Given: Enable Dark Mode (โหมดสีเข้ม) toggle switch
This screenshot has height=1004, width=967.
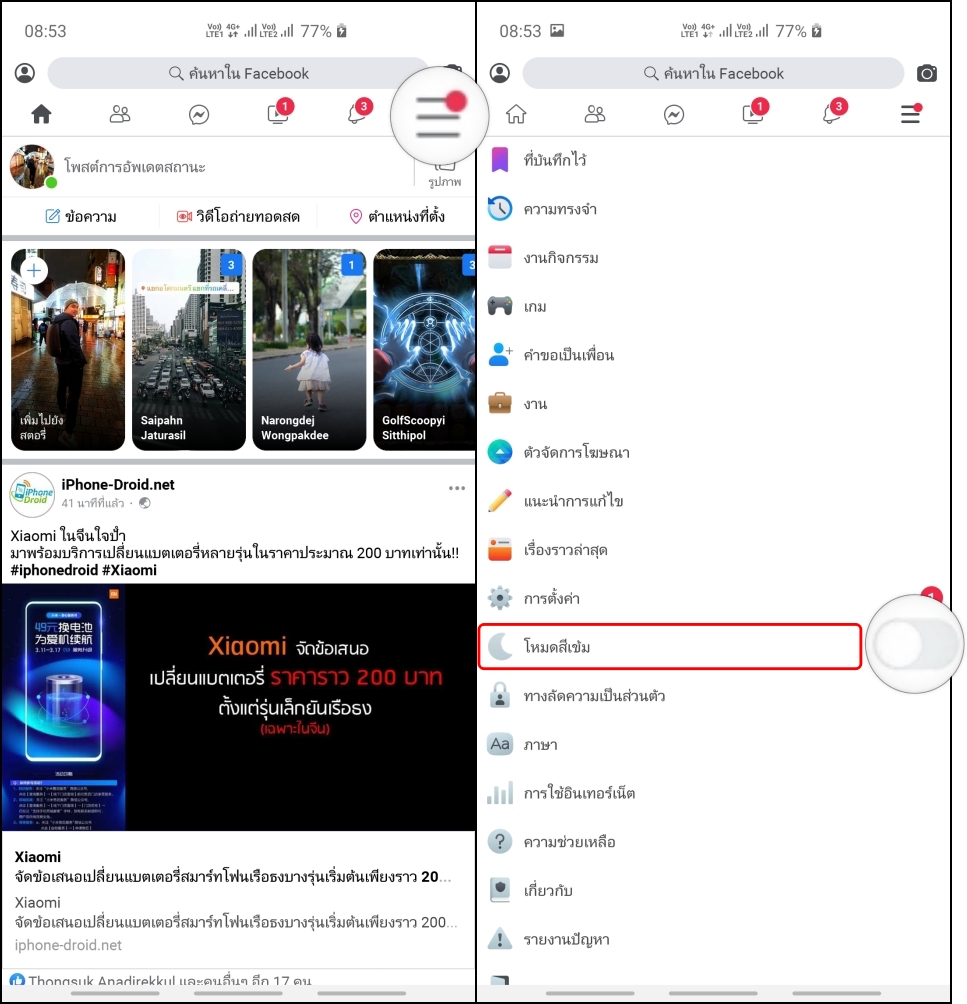Looking at the screenshot, I should pyautogui.click(x=913, y=643).
